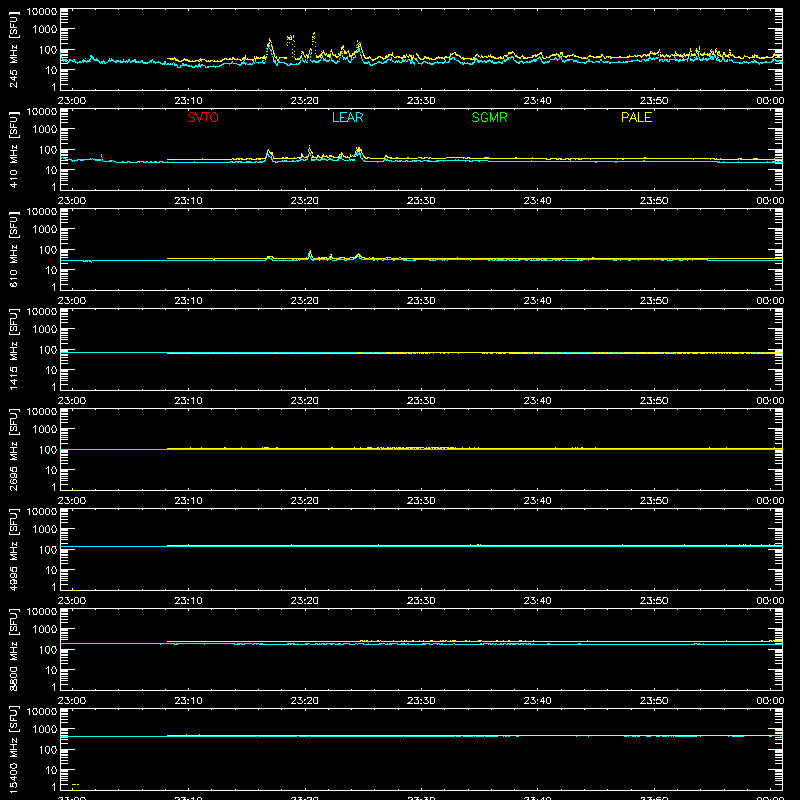Click the 100 y-axis value of the 2695 MHz plot

point(48,450)
